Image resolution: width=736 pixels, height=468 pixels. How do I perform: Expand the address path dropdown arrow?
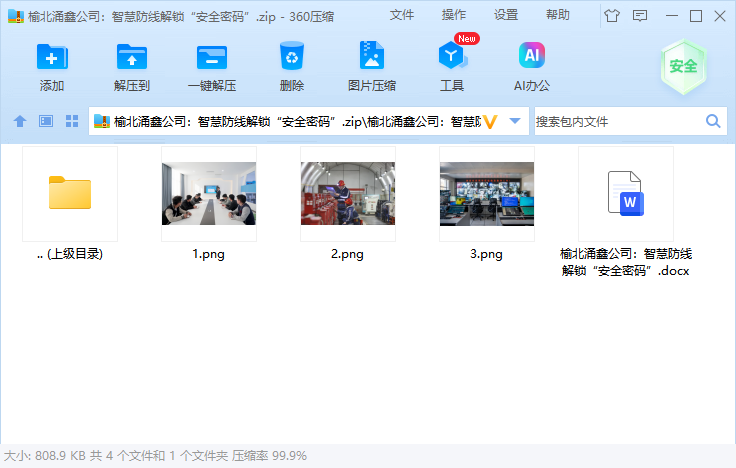515,121
